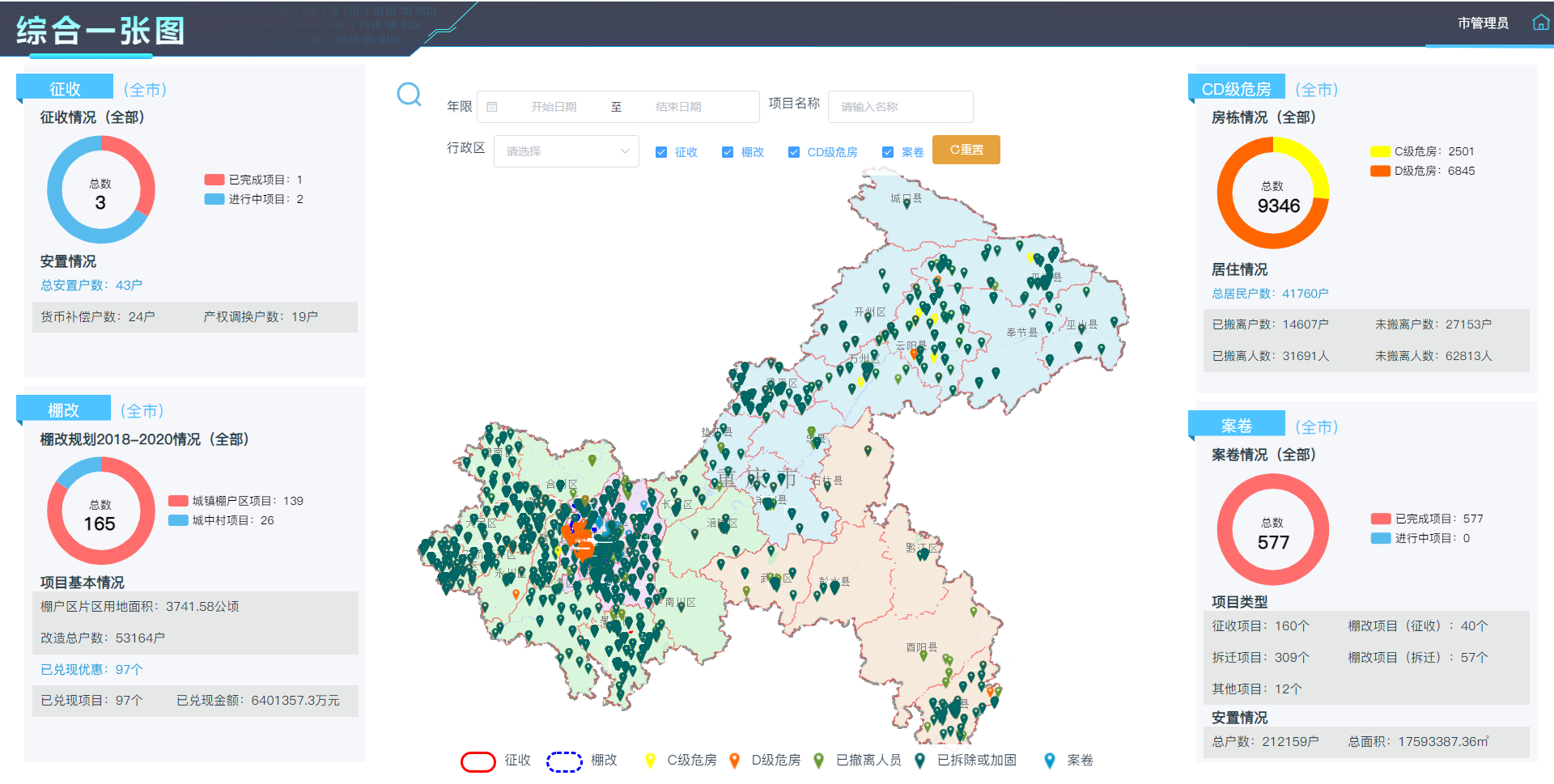Disable the CD级危房 layer checkbox
Viewport: 1554px width, 784px height.
(x=794, y=152)
